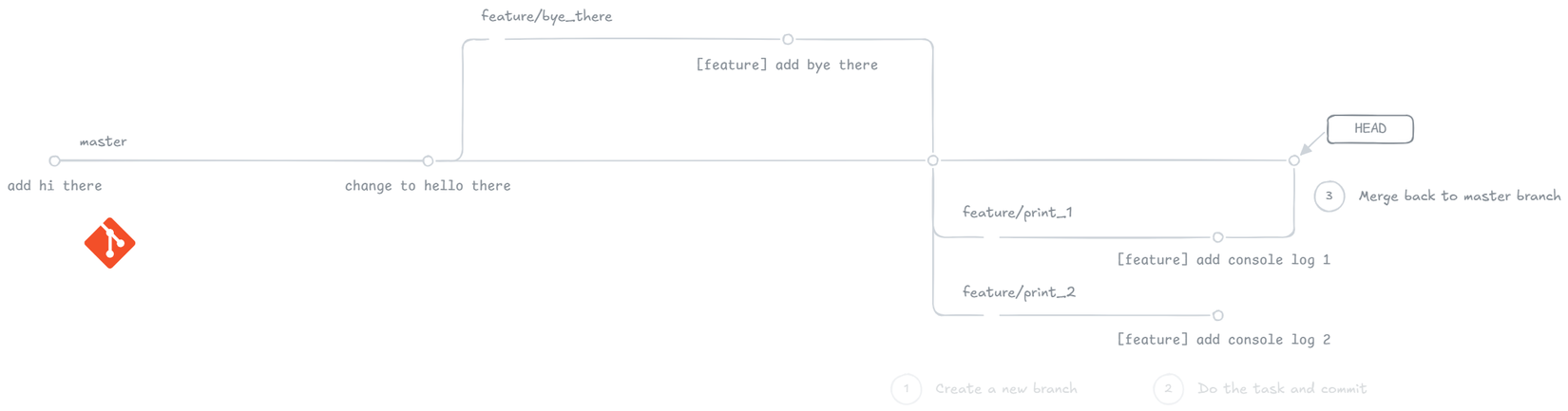1568x411 pixels.
Task: Click the HEAD label box
Action: click(x=1369, y=129)
